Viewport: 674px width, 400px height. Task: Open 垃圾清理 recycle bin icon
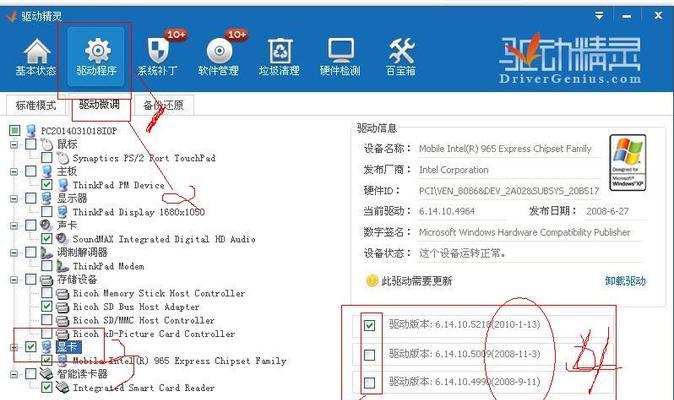(280, 51)
